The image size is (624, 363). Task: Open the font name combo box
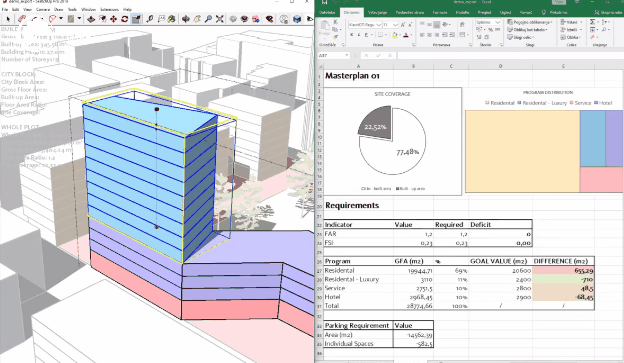pyautogui.click(x=365, y=25)
